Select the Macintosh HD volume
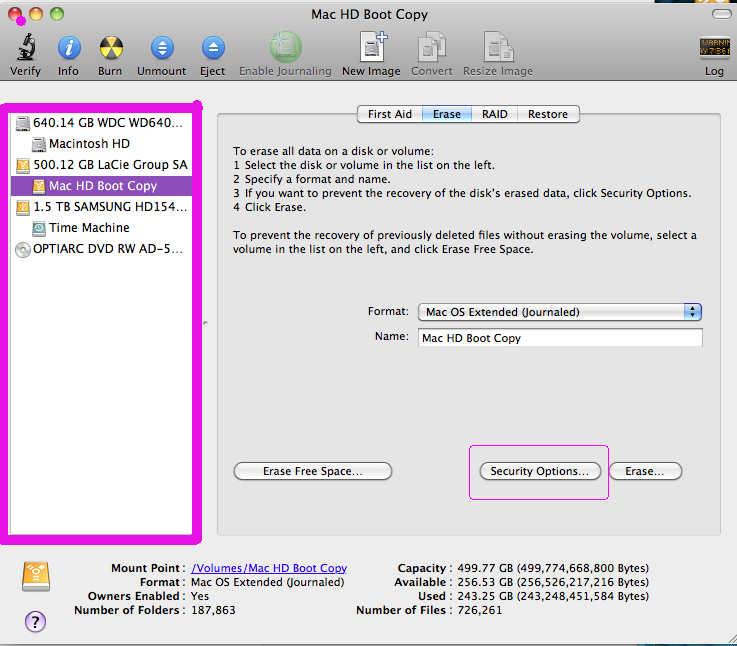This screenshot has height=646, width=737. (x=102, y=143)
